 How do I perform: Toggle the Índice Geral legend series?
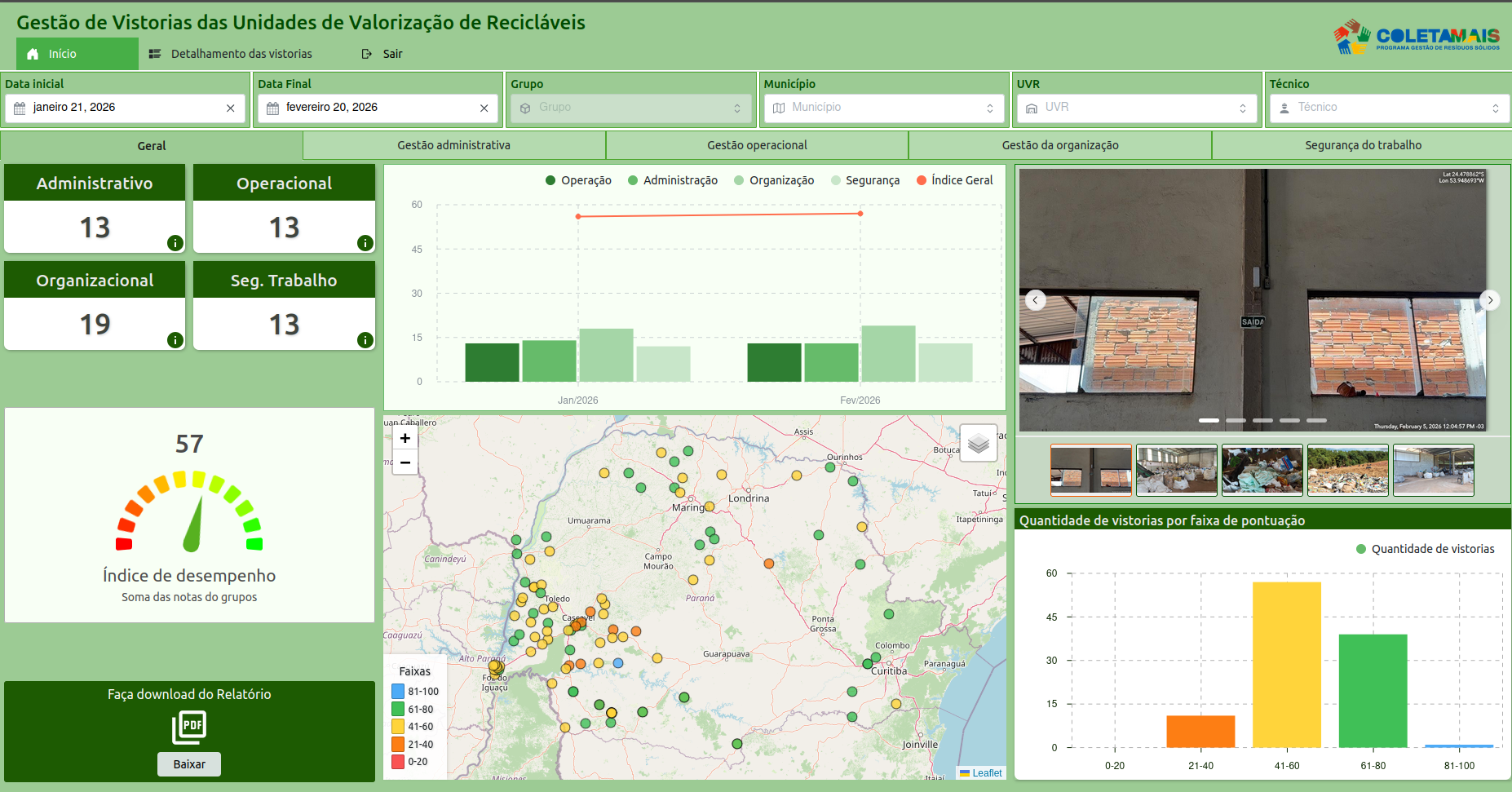click(x=954, y=180)
